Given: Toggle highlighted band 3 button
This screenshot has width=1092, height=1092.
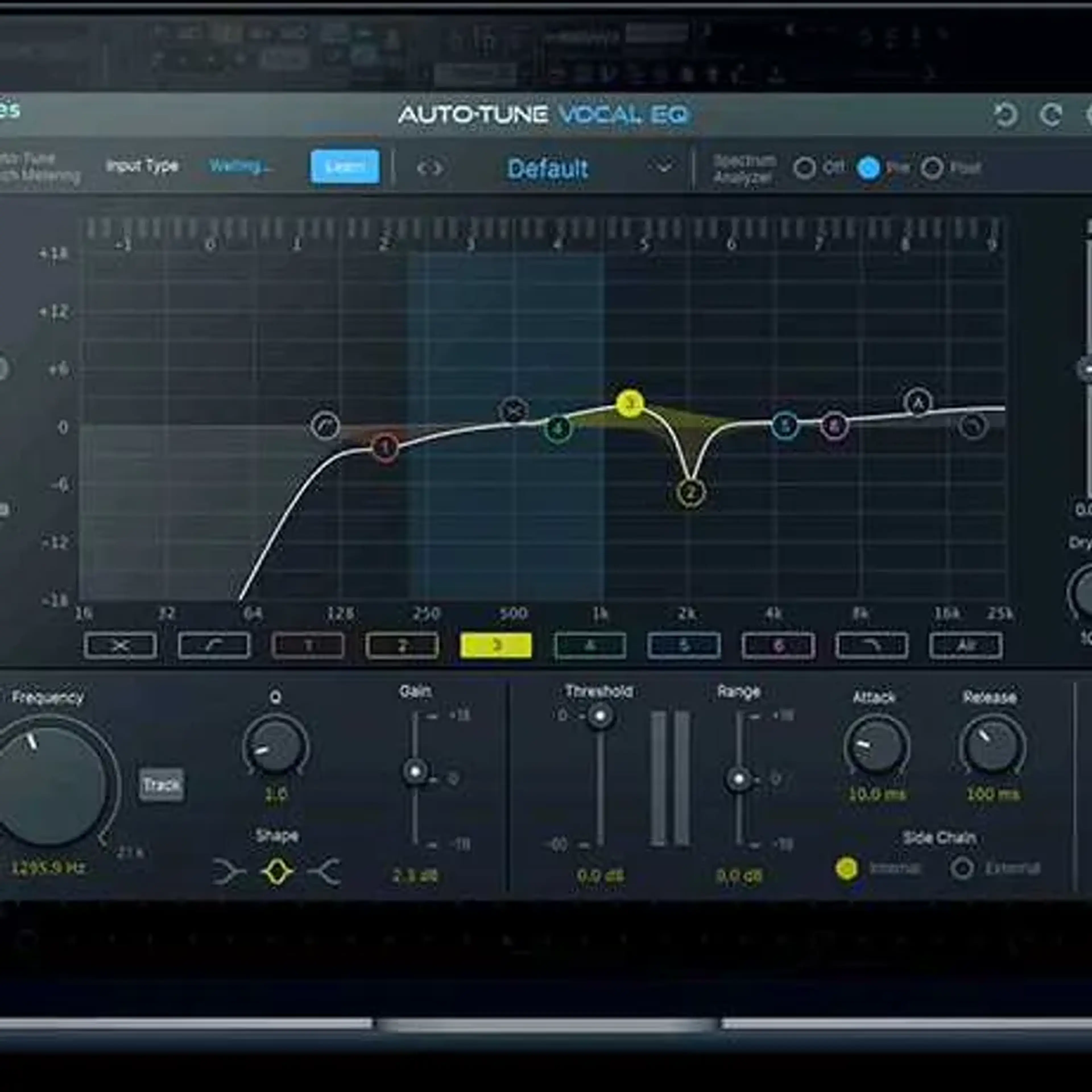Looking at the screenshot, I should (x=496, y=646).
